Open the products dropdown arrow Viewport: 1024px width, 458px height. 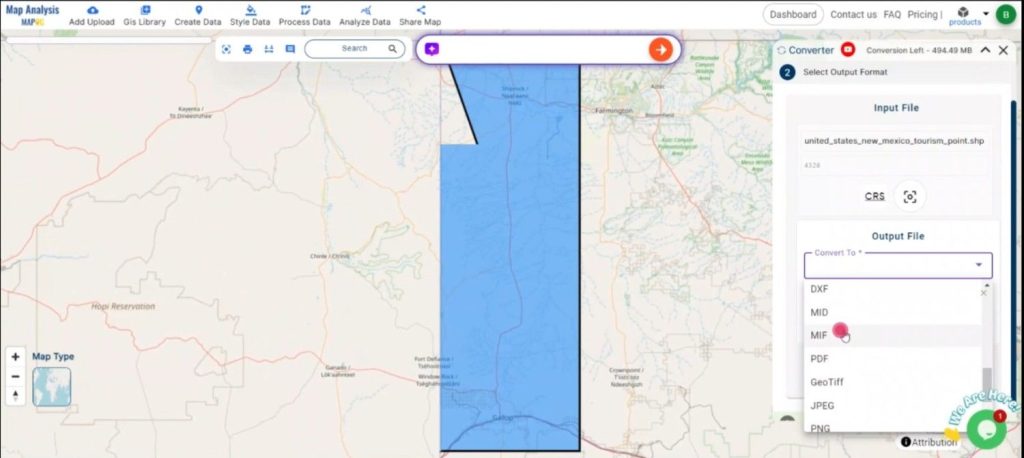pyautogui.click(x=986, y=14)
